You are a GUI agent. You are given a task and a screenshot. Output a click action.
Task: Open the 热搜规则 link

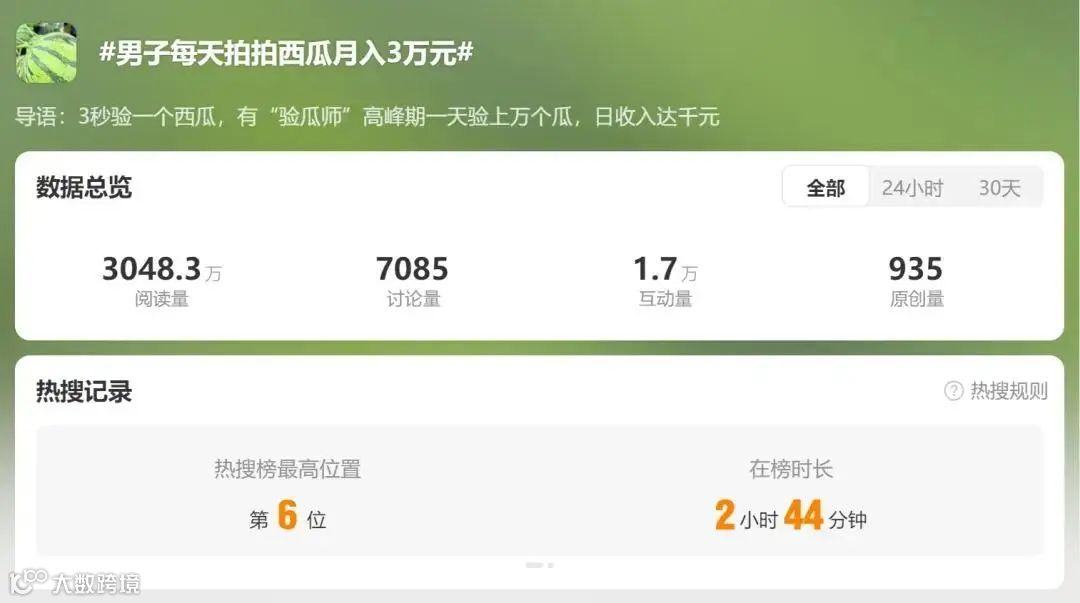pos(1008,391)
